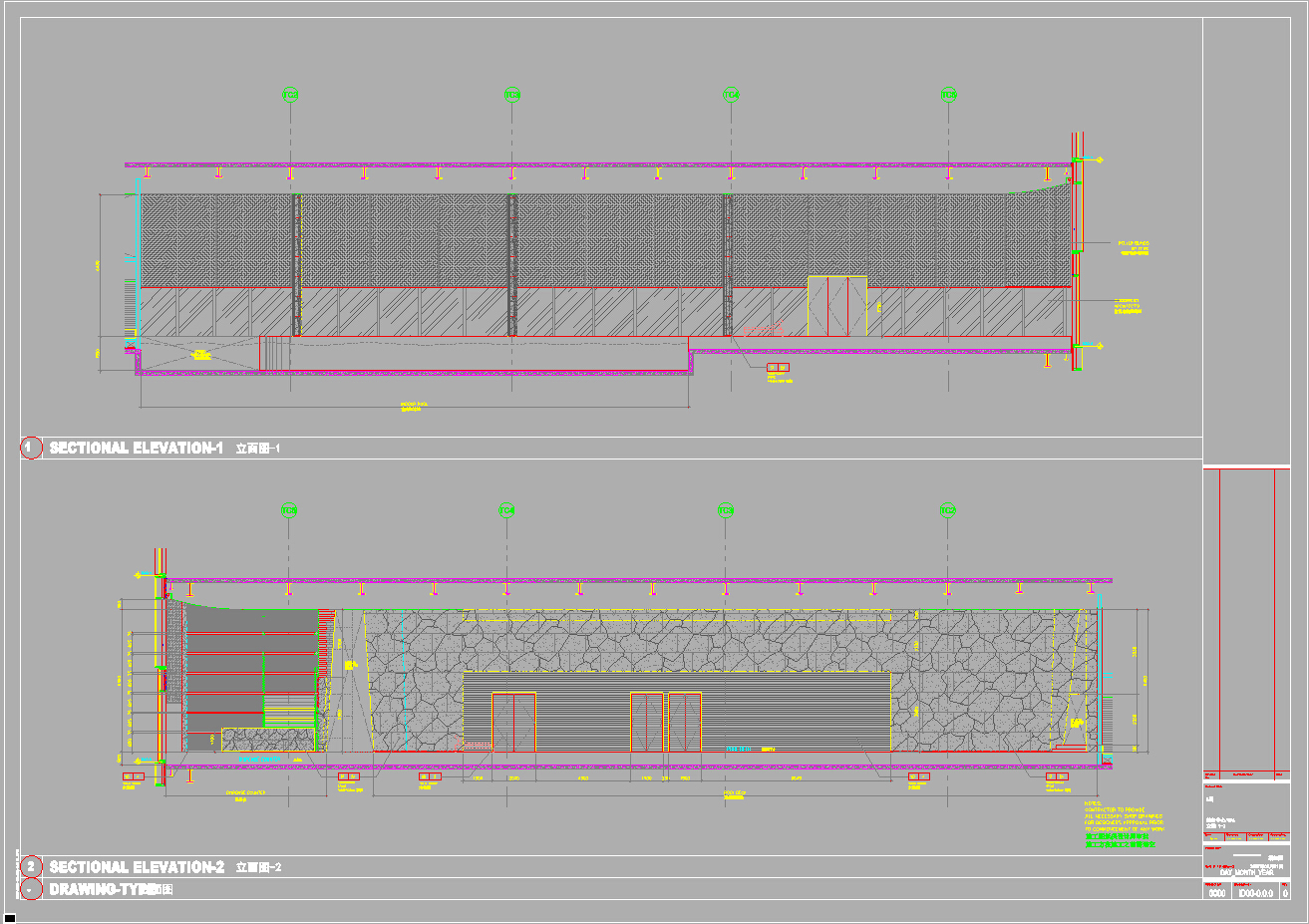The image size is (1309, 924).
Task: Click the circle marker beside DRAWING-TYPE
Action: tap(31, 889)
